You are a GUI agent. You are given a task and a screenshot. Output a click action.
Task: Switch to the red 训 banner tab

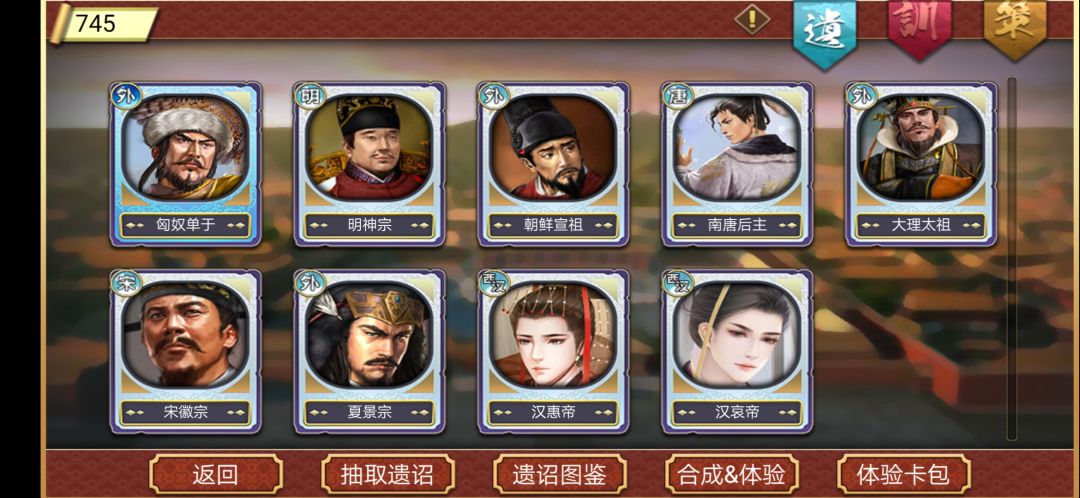(920, 28)
